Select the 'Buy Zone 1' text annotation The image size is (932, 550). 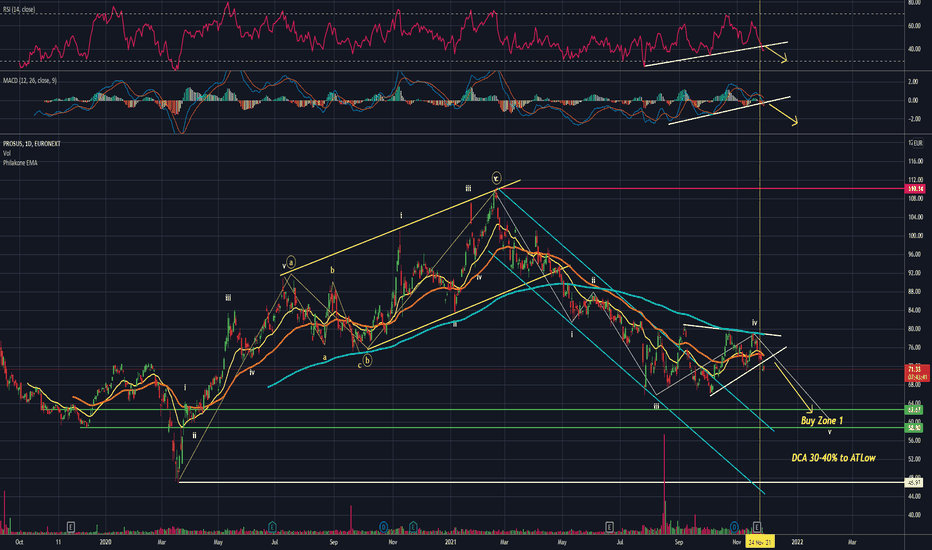tap(822, 420)
